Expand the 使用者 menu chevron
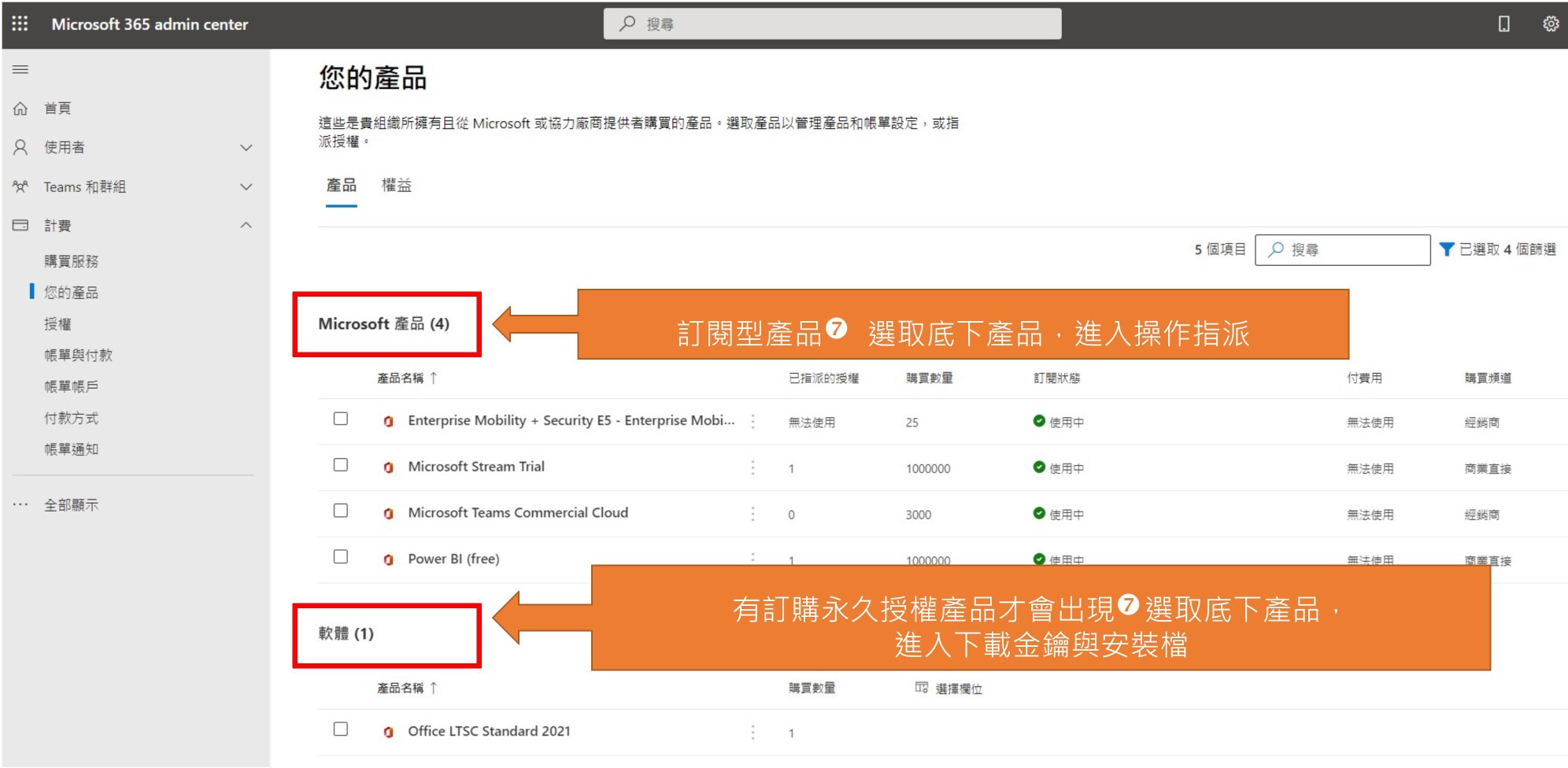This screenshot has height=768, width=1568. tap(246, 147)
